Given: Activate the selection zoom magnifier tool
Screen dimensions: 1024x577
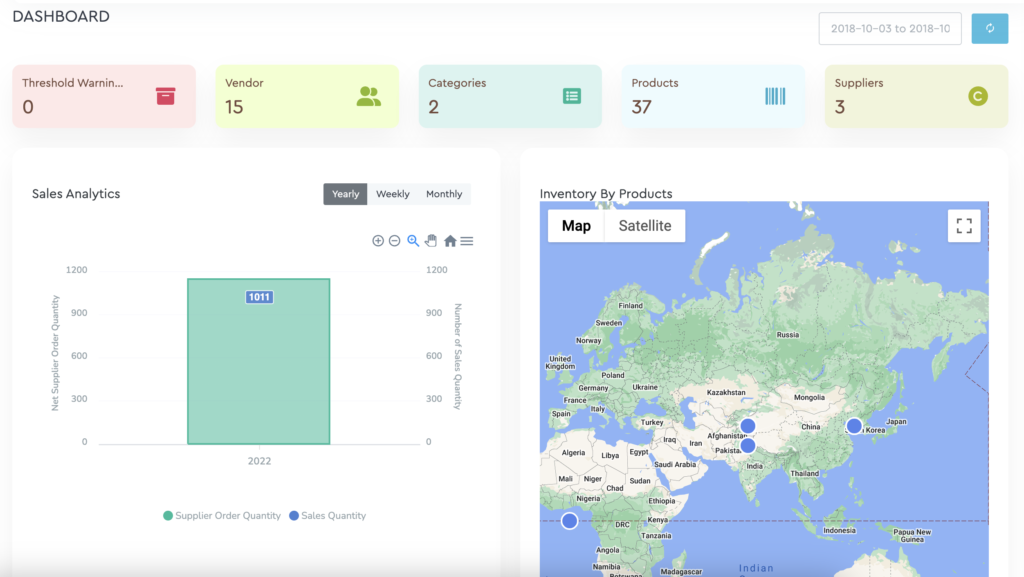Looking at the screenshot, I should point(413,241).
